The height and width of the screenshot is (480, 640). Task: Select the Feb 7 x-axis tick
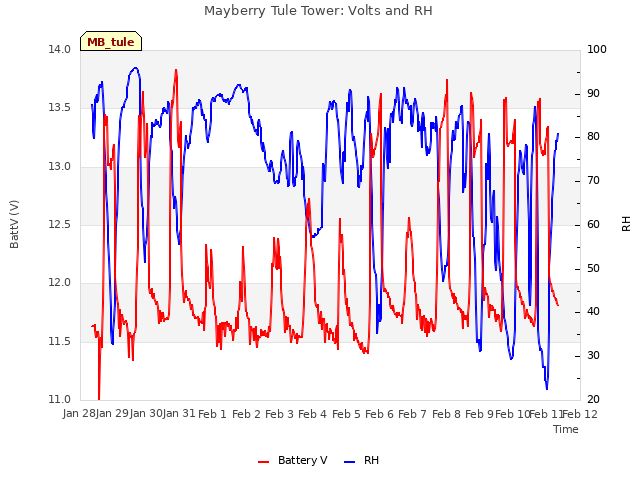[x=413, y=414]
